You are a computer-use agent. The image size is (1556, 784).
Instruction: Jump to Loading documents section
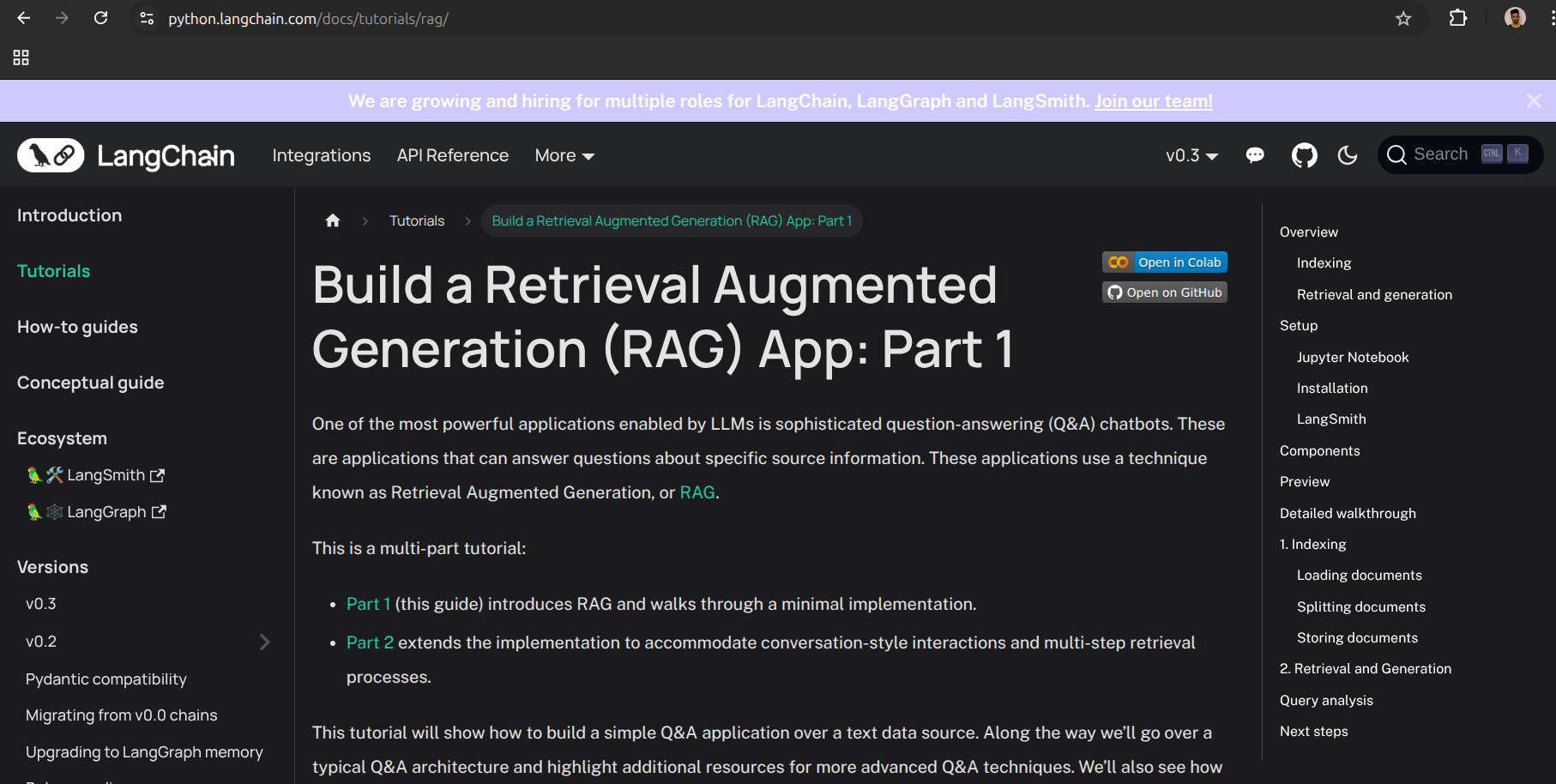1360,575
